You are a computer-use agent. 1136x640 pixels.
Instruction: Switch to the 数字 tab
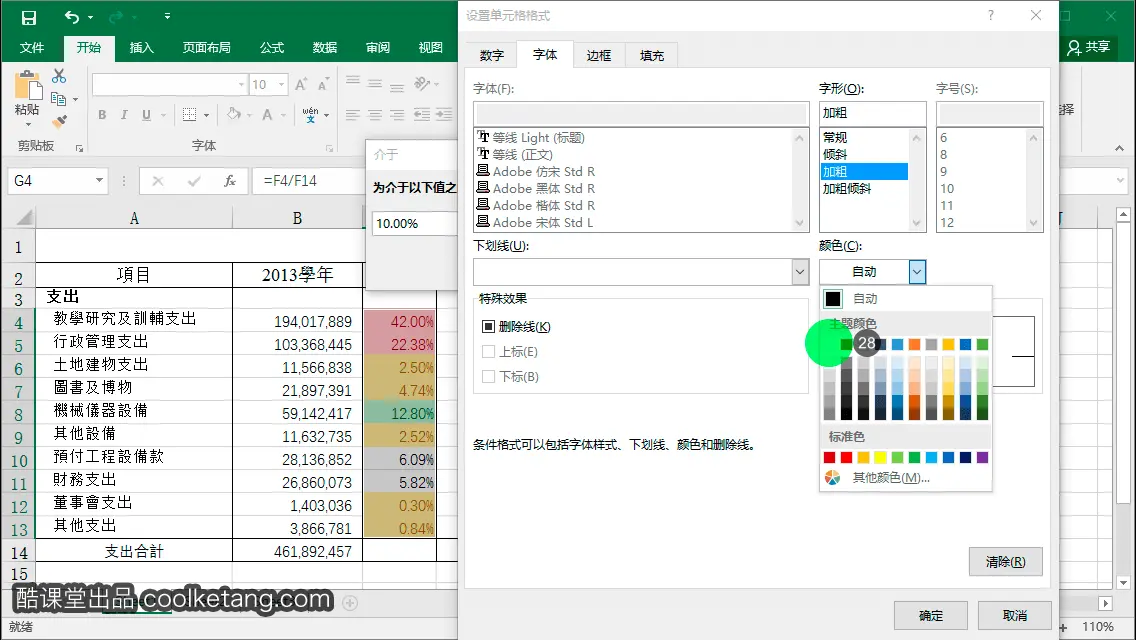pyautogui.click(x=492, y=56)
